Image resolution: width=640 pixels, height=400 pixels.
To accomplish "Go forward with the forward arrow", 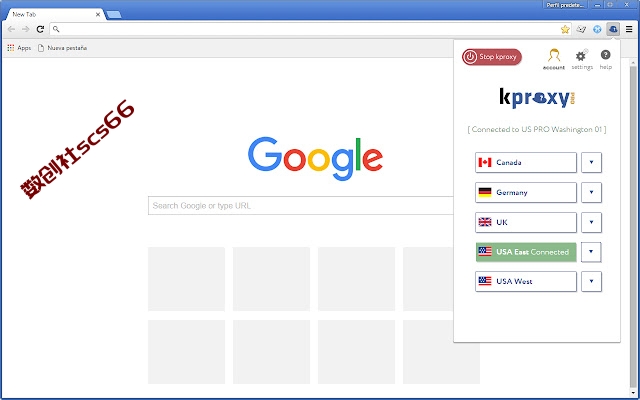I will coord(26,29).
